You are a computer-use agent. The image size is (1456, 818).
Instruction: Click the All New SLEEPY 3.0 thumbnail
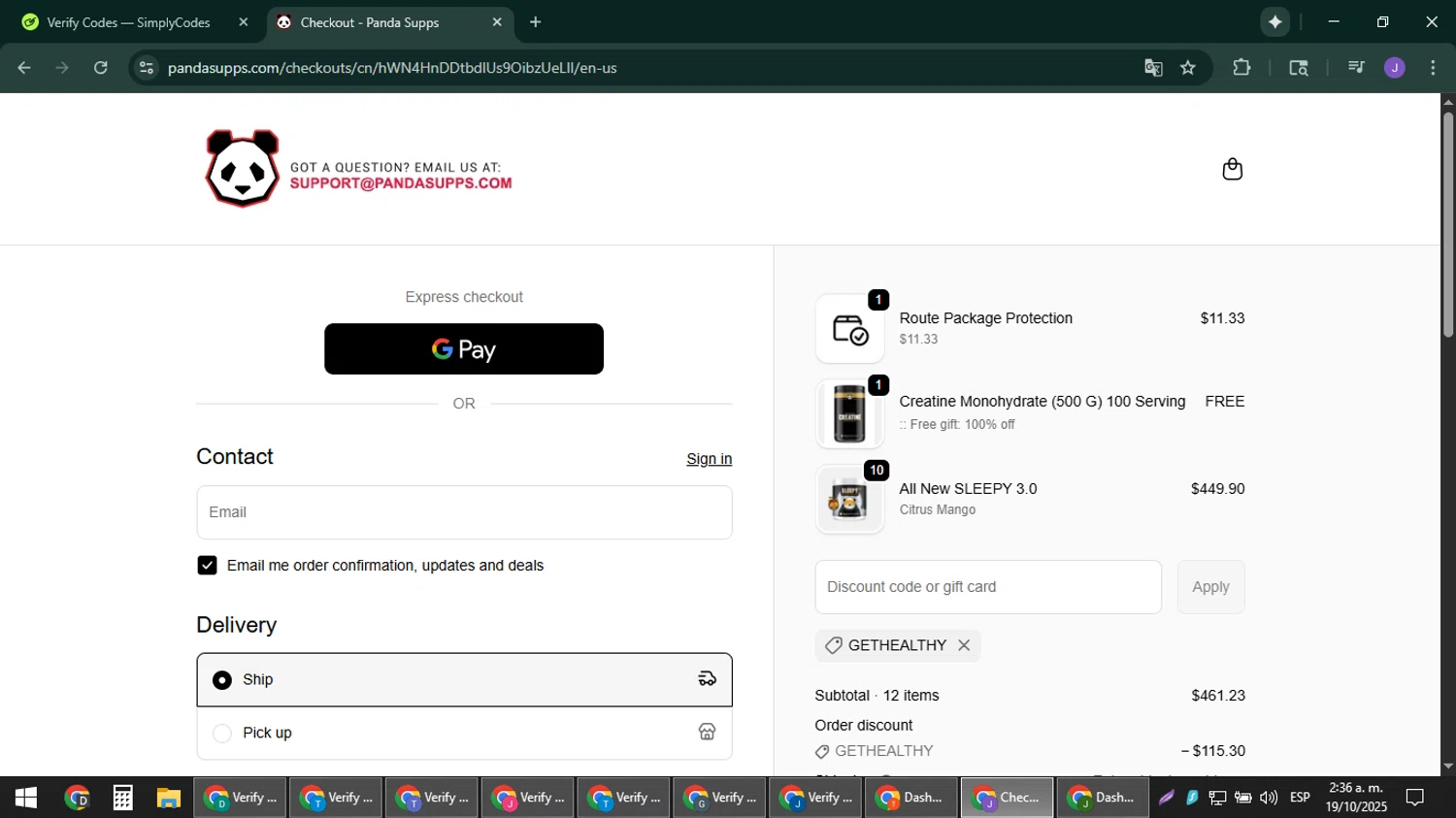tap(849, 500)
